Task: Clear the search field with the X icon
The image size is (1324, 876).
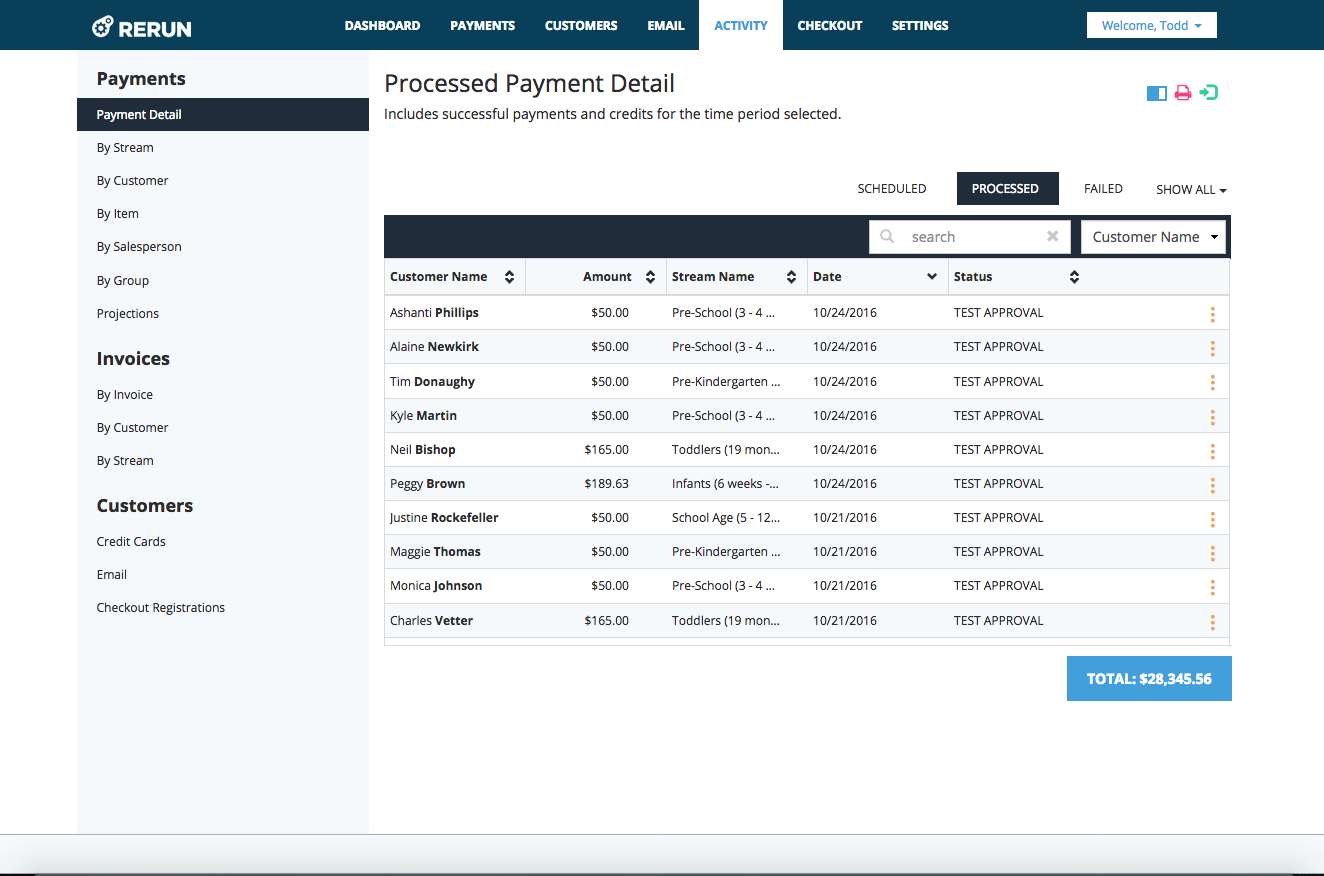Action: tap(1052, 237)
